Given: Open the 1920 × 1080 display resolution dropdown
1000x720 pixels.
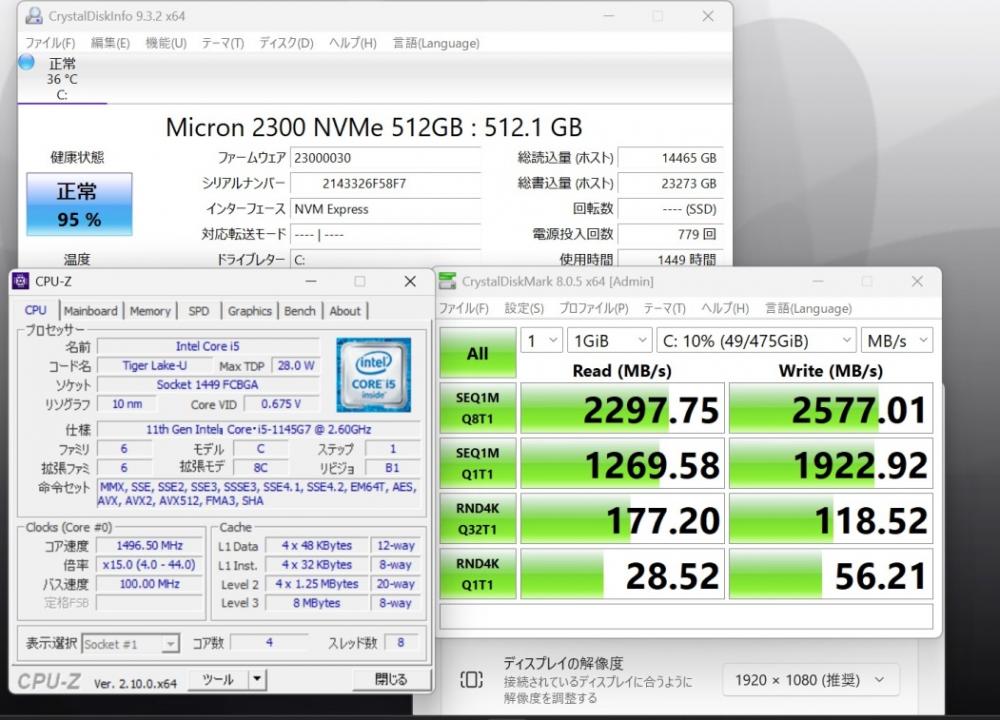Looking at the screenshot, I should (811, 680).
